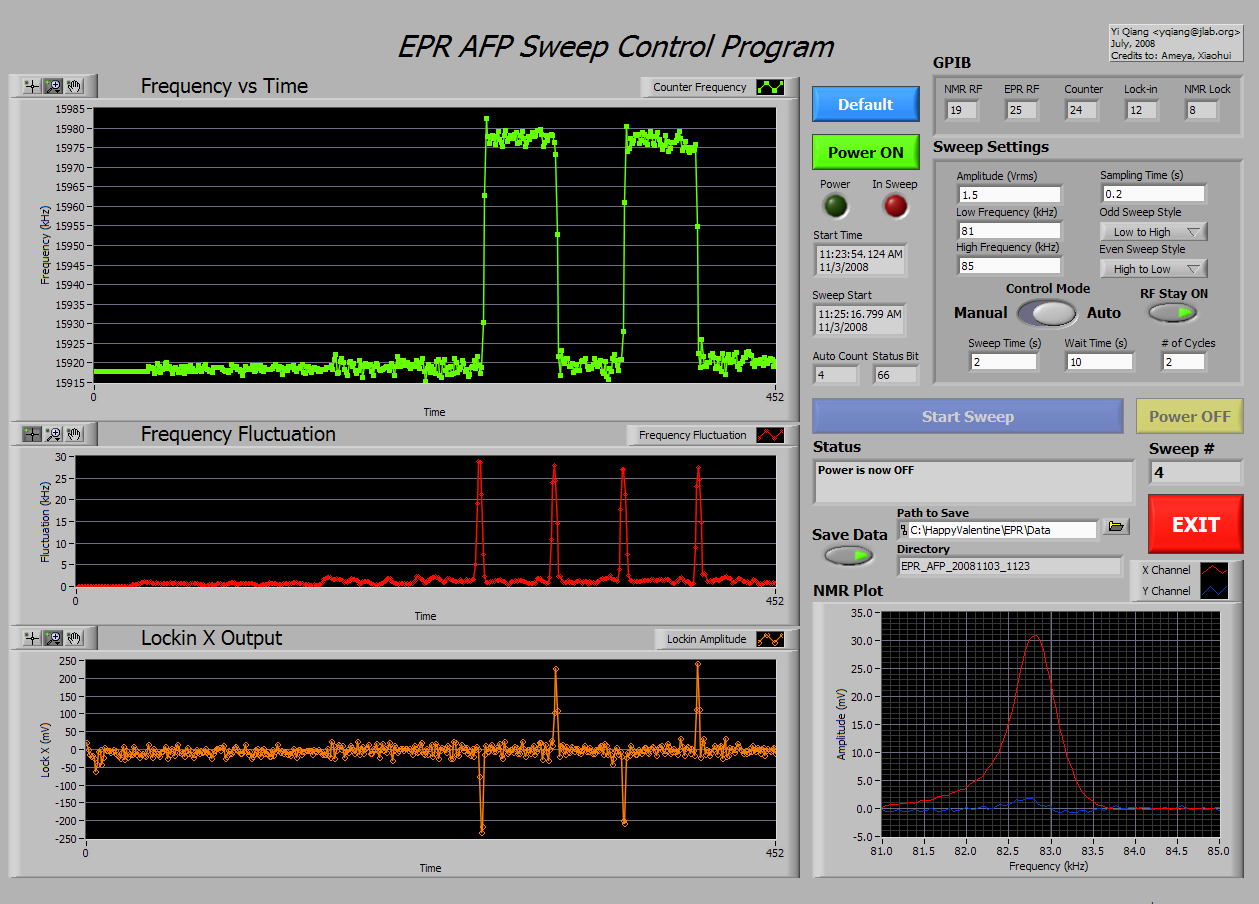Viewport: 1259px width, 904px height.
Task: Edit the Wait Time (s) field
Action: click(x=1098, y=361)
